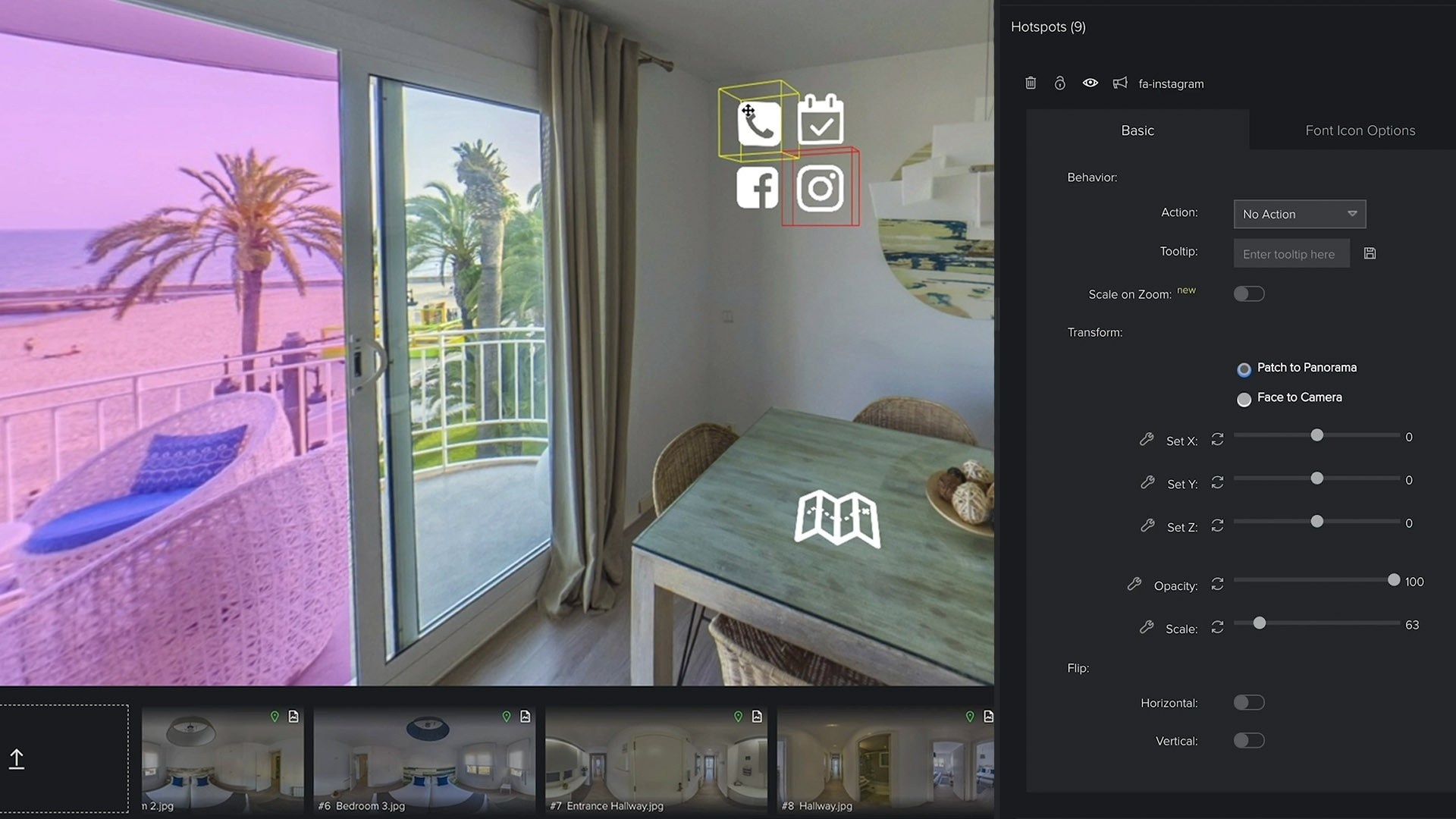This screenshot has height=819, width=1456.
Task: Select the Face to Camera option
Action: pos(1244,399)
